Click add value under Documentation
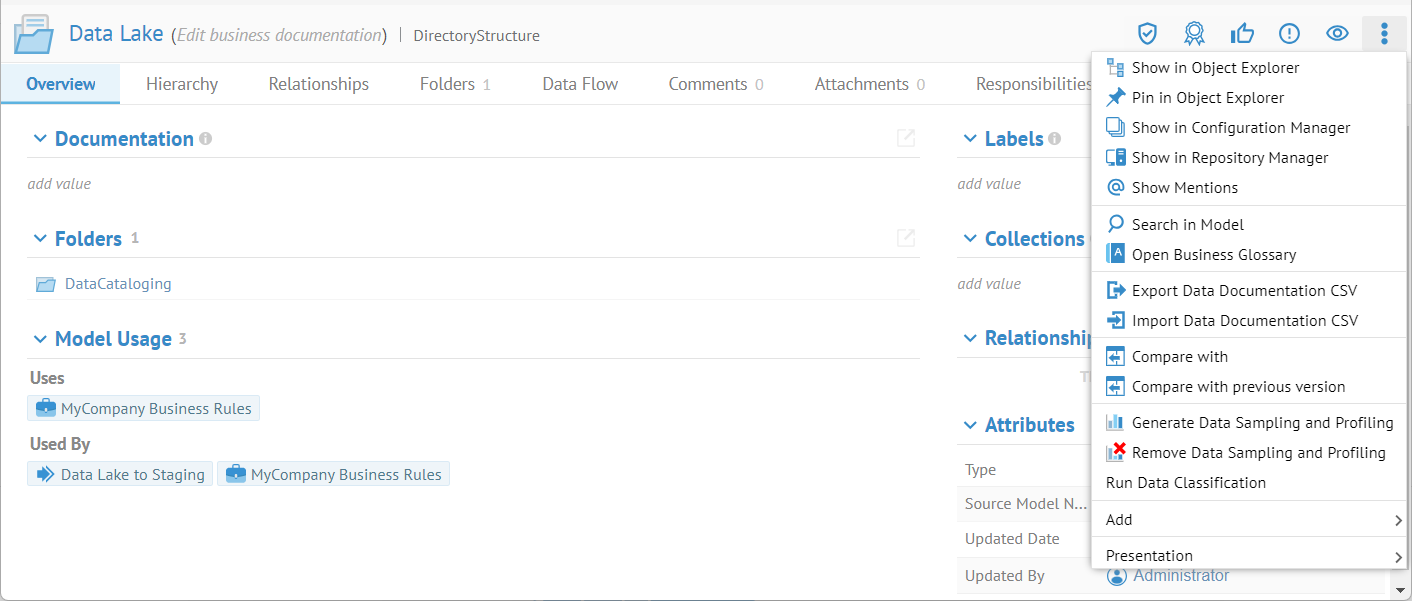 pos(59,184)
